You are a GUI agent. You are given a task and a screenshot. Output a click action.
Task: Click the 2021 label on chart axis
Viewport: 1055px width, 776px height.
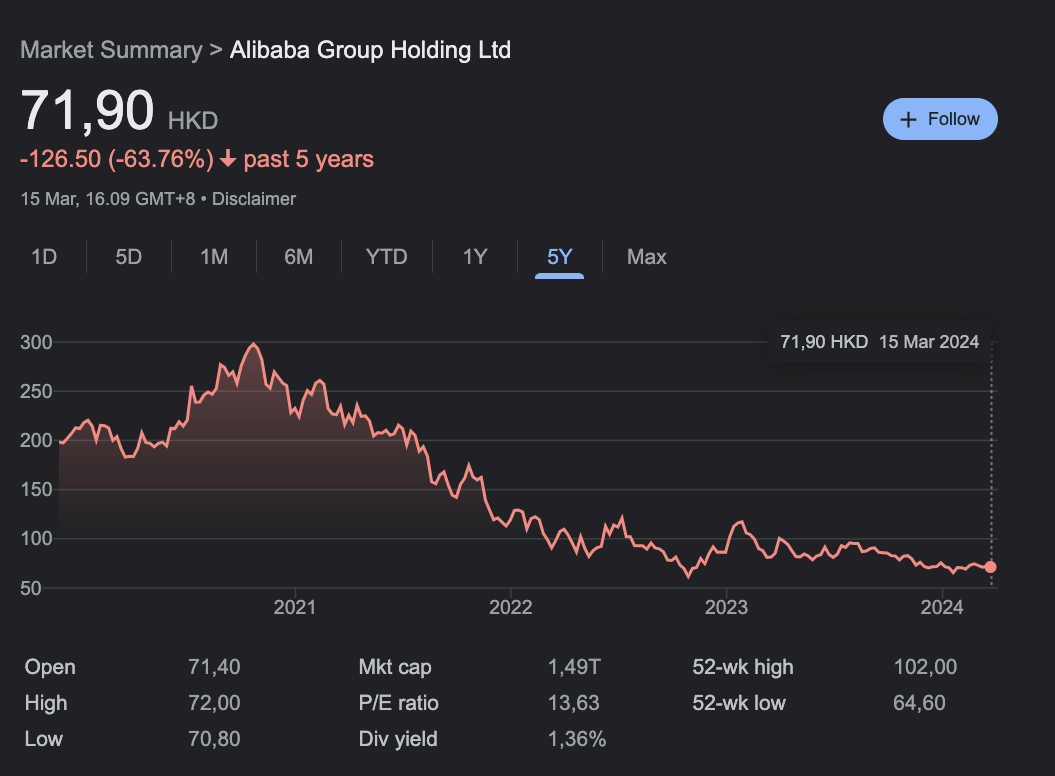click(x=294, y=607)
